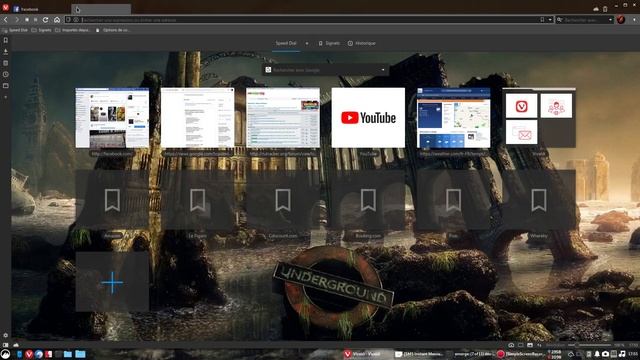The height and width of the screenshot is (360, 640).
Task: Open the YouTube speed dial tile
Action: tap(368, 118)
